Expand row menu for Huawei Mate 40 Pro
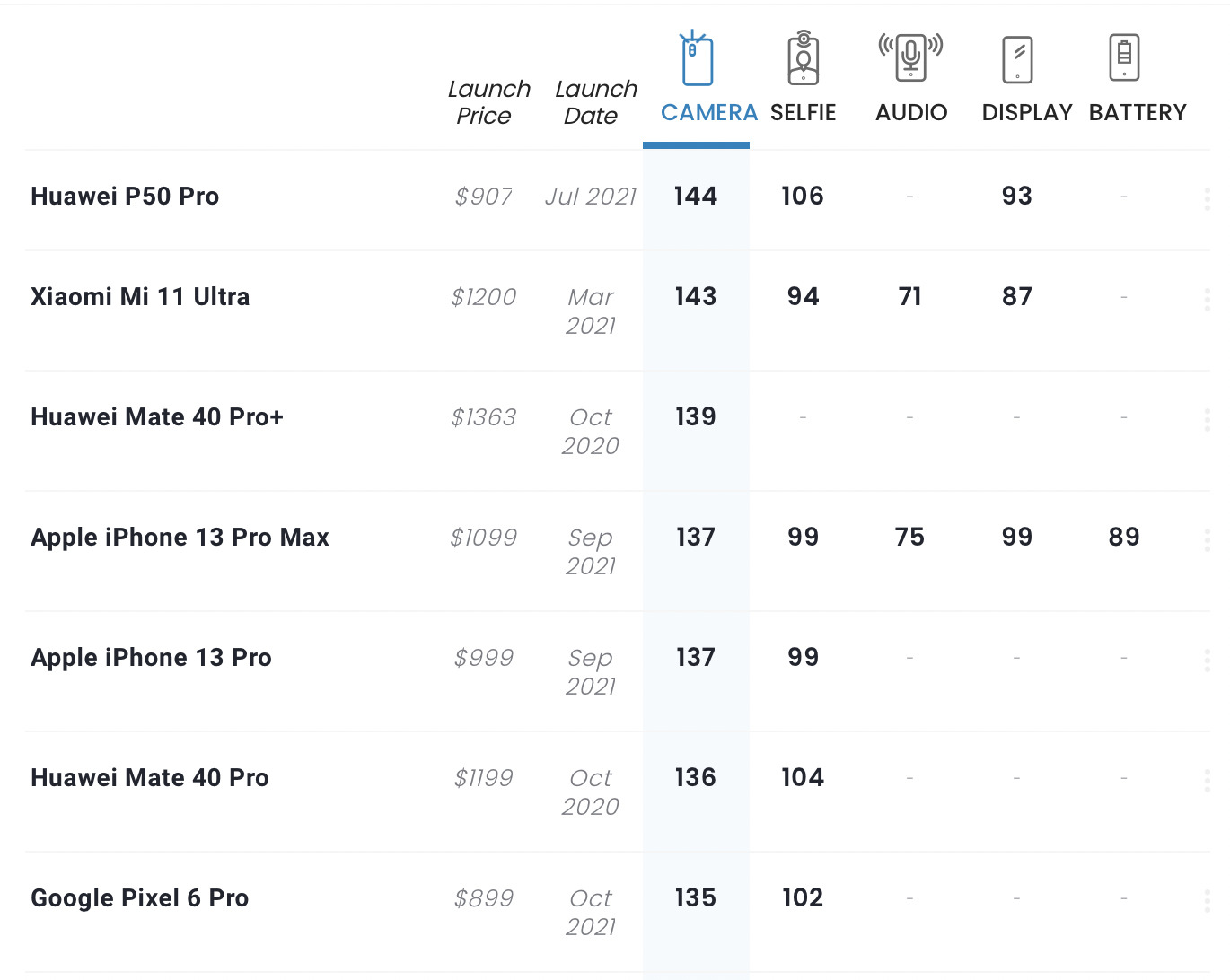1230x980 pixels. click(x=1207, y=780)
